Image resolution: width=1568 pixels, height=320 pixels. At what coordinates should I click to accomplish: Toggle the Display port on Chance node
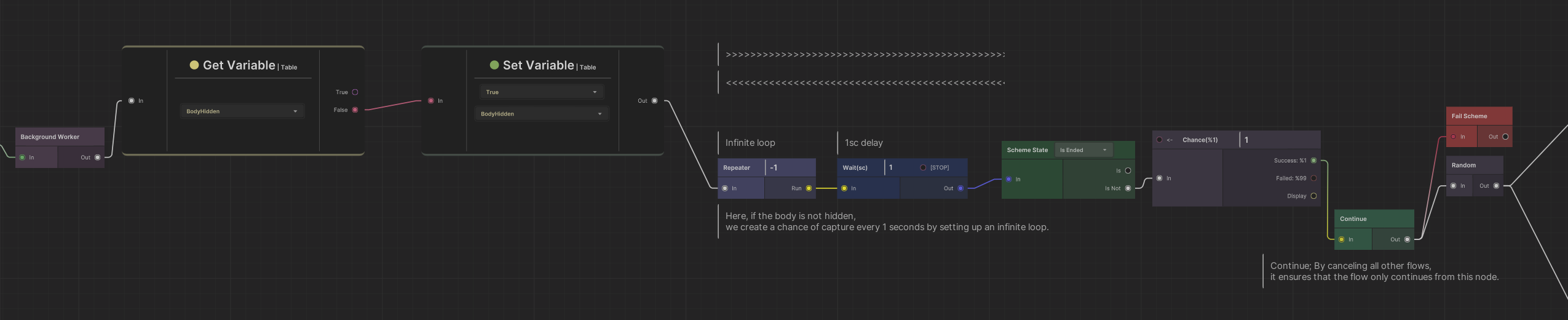(1313, 196)
